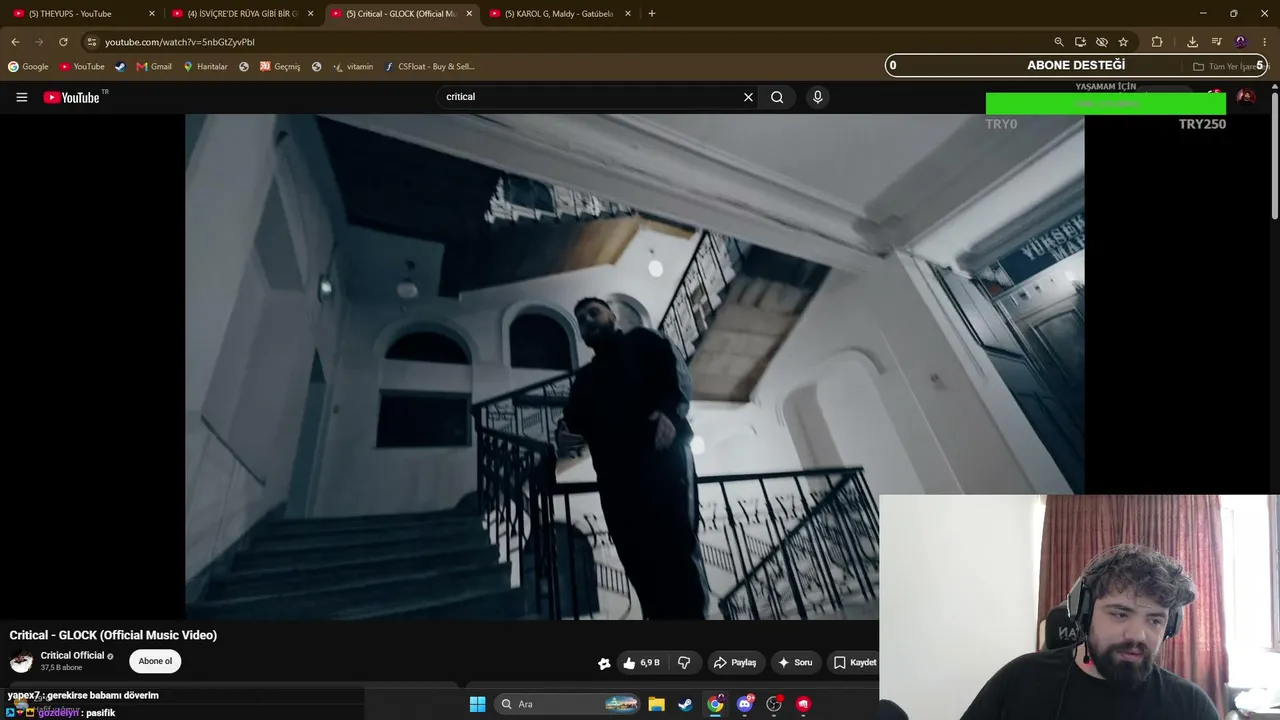Open the Haritalar bookmark
Screen dimensions: 1280x720
coord(205,67)
